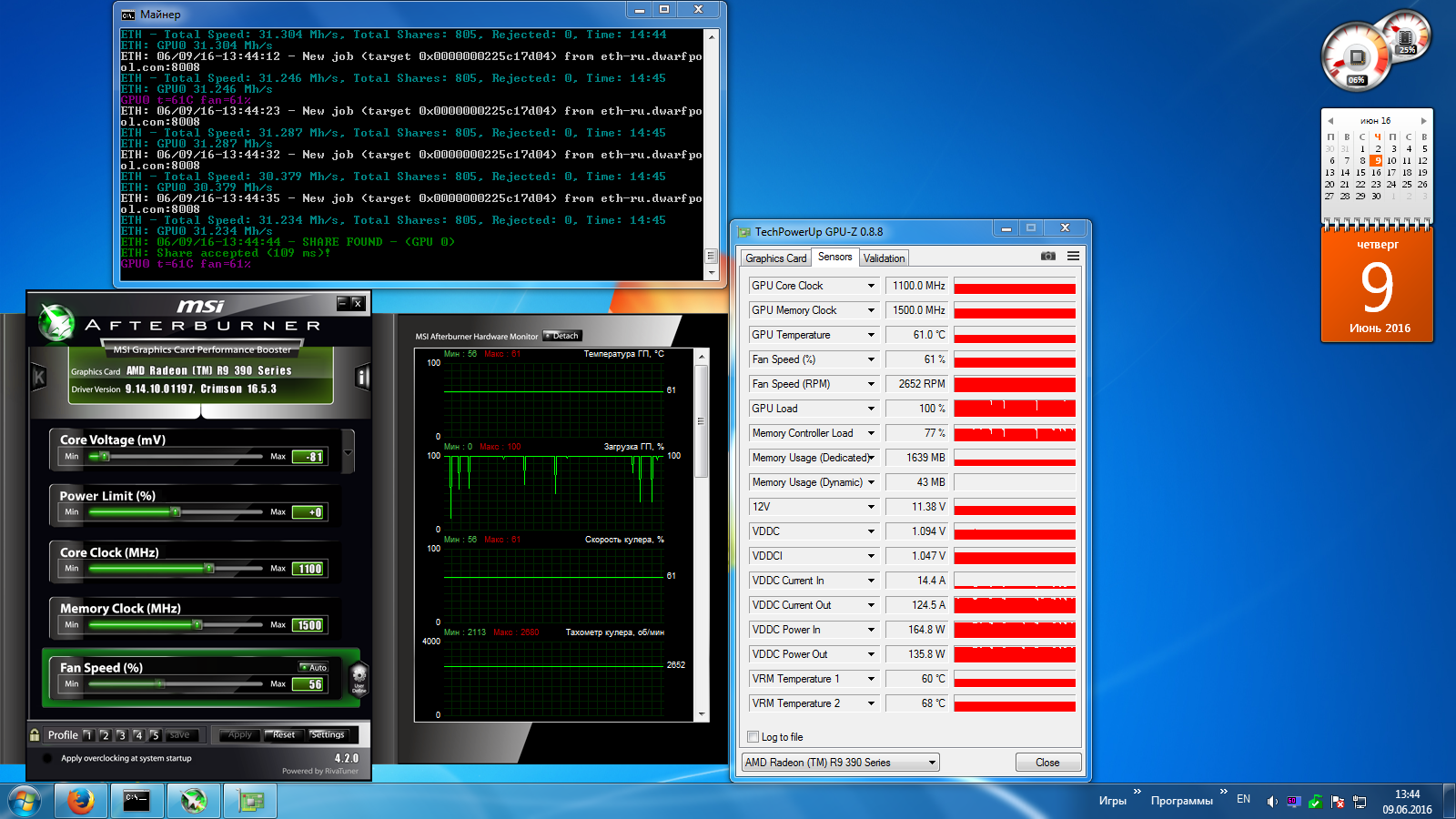This screenshot has height=819, width=1456.
Task: Click the GPU-Z title bar icon
Action: 744,232
